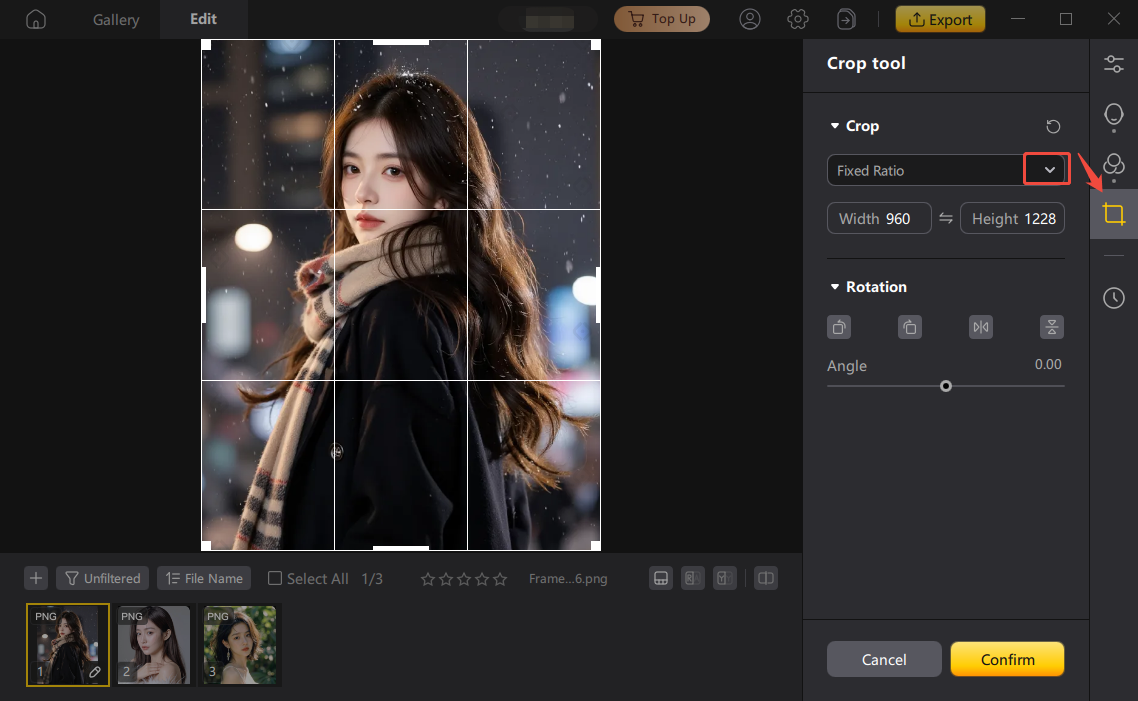
Task: Flip the image horizontally
Action: click(x=980, y=327)
